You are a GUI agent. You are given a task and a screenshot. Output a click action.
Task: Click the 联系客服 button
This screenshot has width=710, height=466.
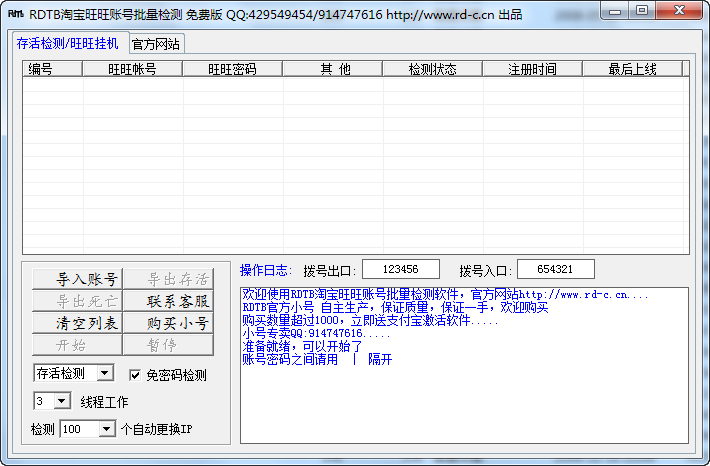point(168,301)
